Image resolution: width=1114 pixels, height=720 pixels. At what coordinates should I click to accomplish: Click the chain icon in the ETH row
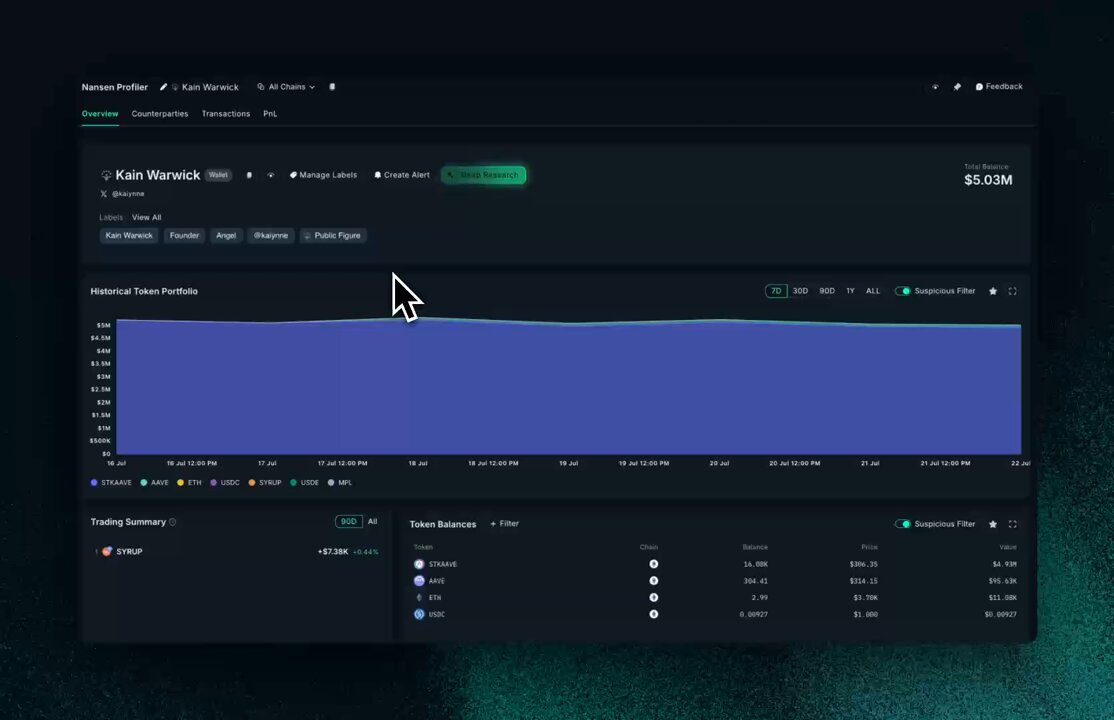[654, 598]
